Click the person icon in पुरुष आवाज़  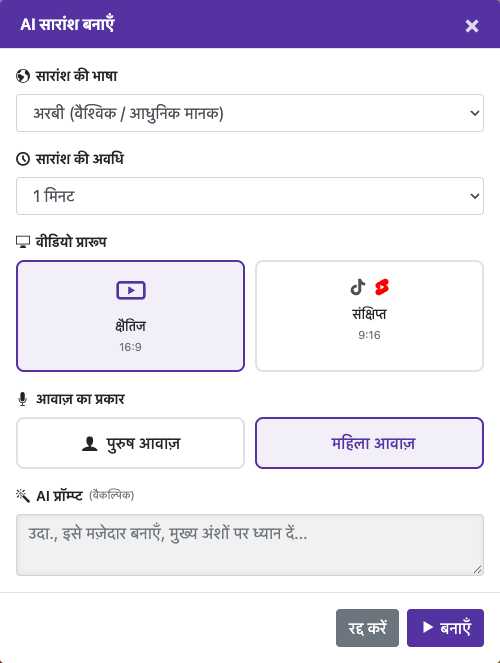(90, 444)
